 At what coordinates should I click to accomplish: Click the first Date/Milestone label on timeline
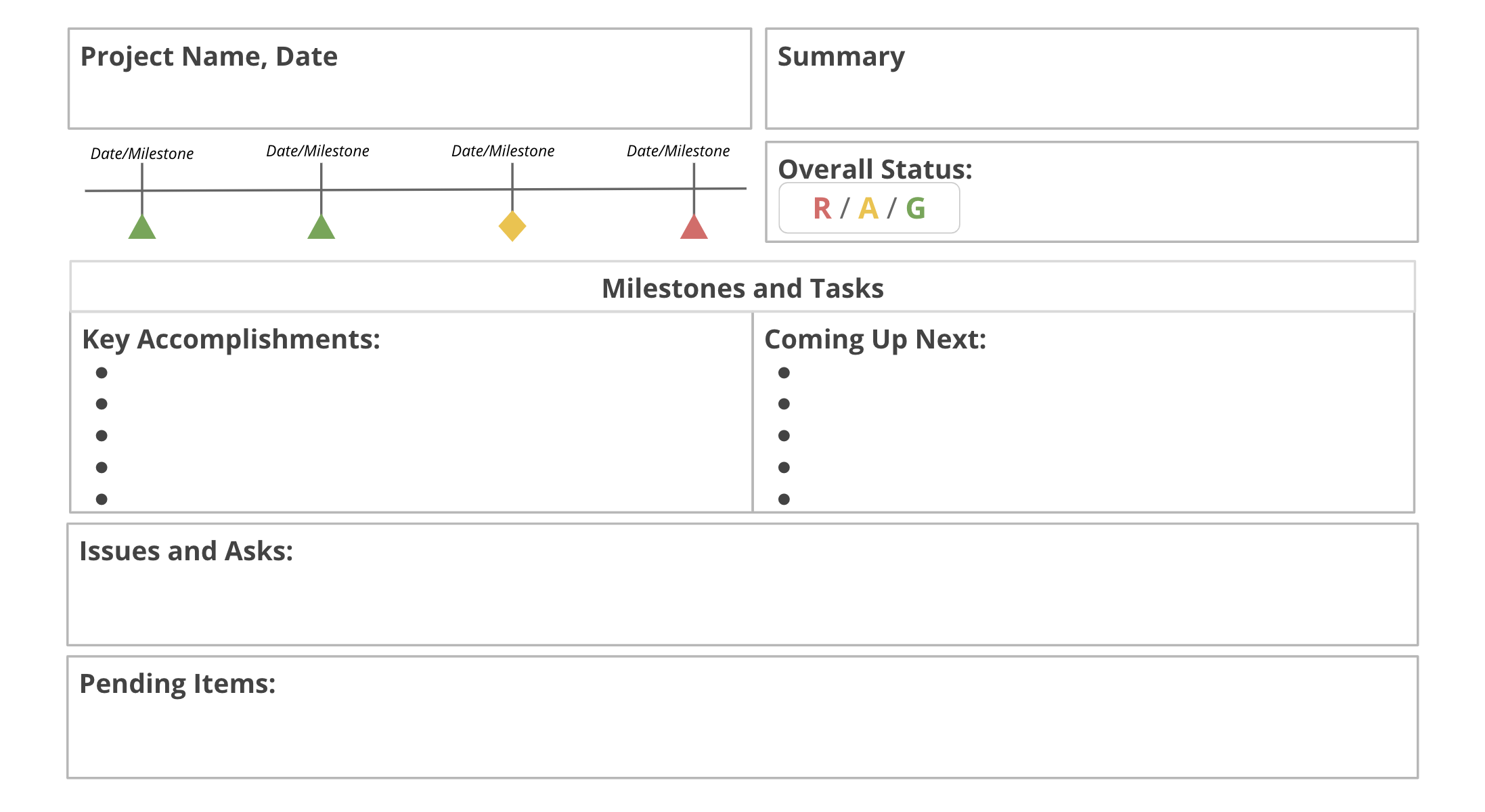click(x=142, y=154)
